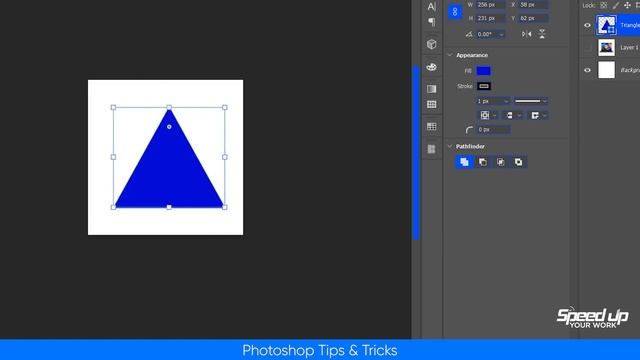Screen dimensions: 640x360
Task: Select the Background layer thumbnail
Action: (x=607, y=70)
